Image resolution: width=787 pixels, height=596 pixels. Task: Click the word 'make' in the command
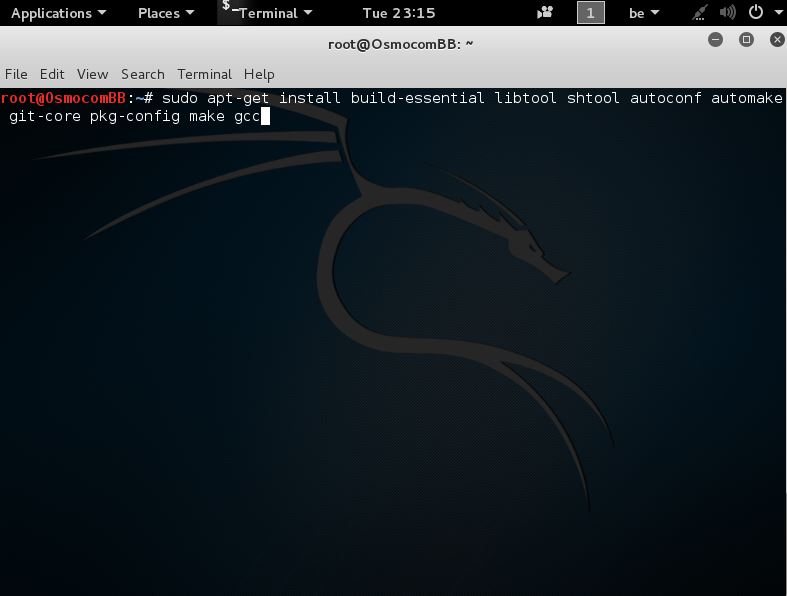tap(207, 116)
